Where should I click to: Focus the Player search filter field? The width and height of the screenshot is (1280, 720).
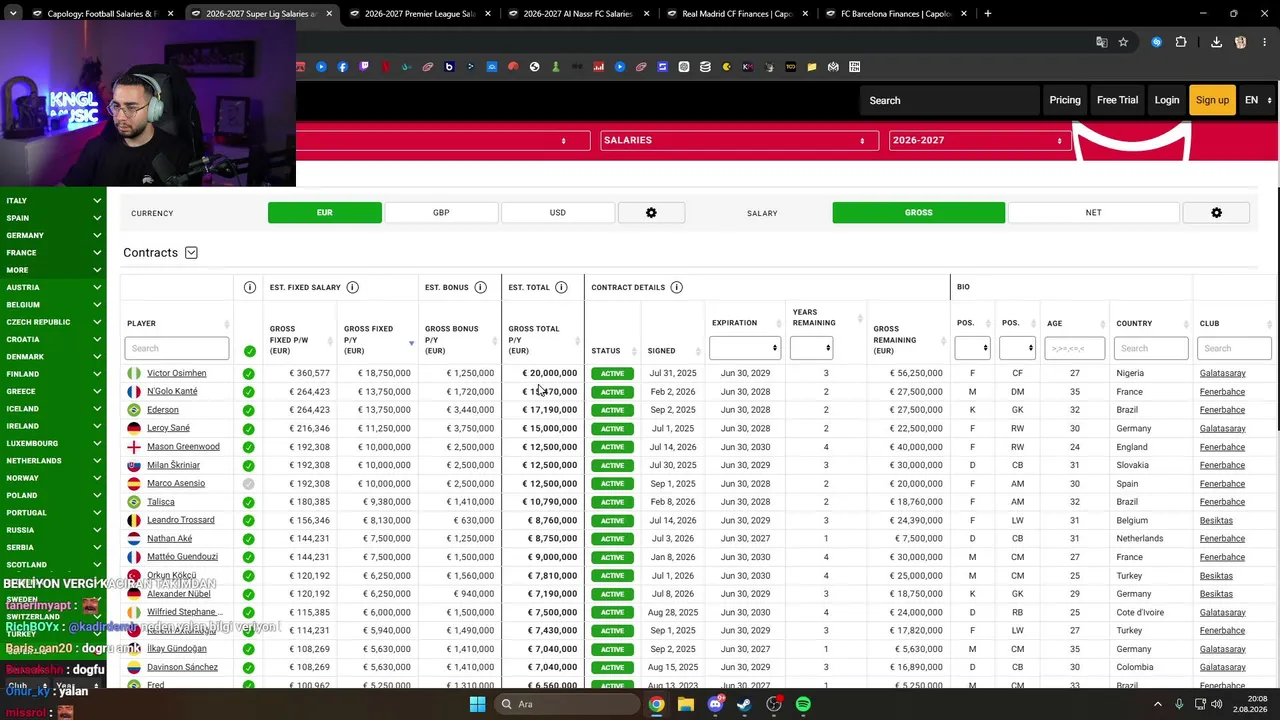tap(177, 348)
